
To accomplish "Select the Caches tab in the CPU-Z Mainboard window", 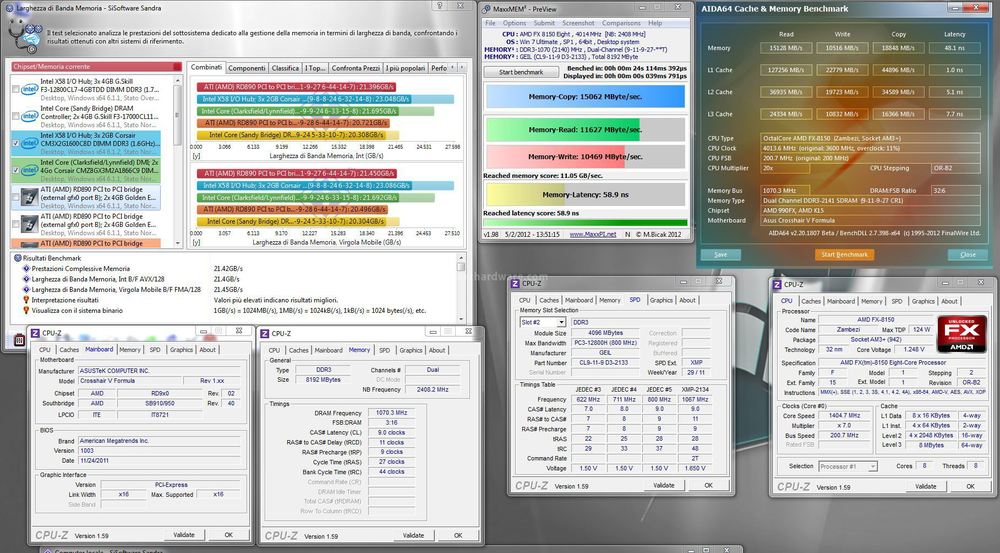I will 69,350.
